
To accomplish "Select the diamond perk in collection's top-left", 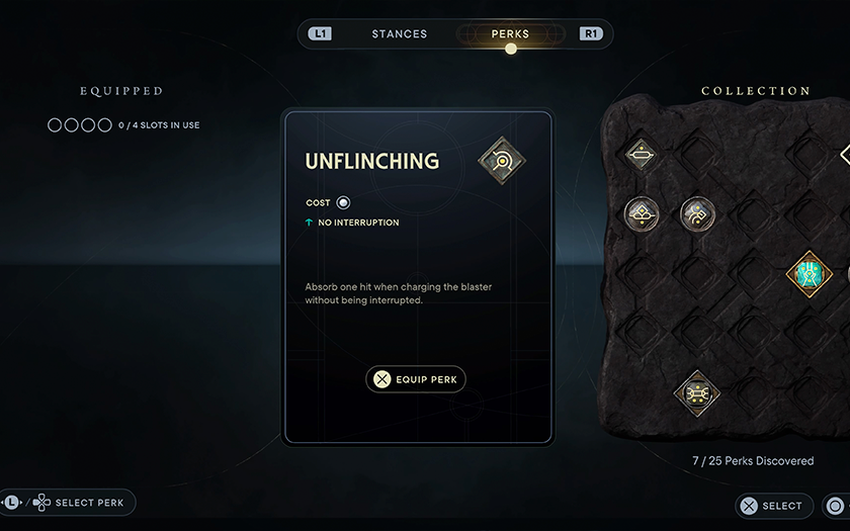I will coord(641,155).
